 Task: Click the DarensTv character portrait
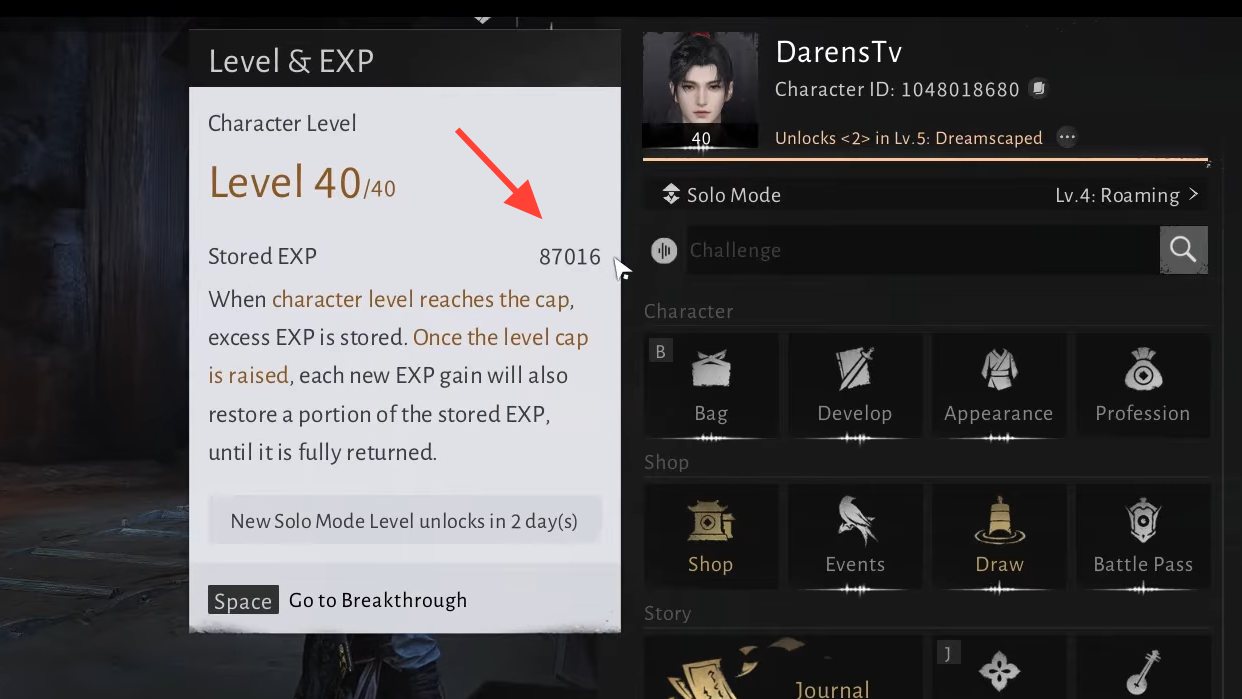pos(701,91)
